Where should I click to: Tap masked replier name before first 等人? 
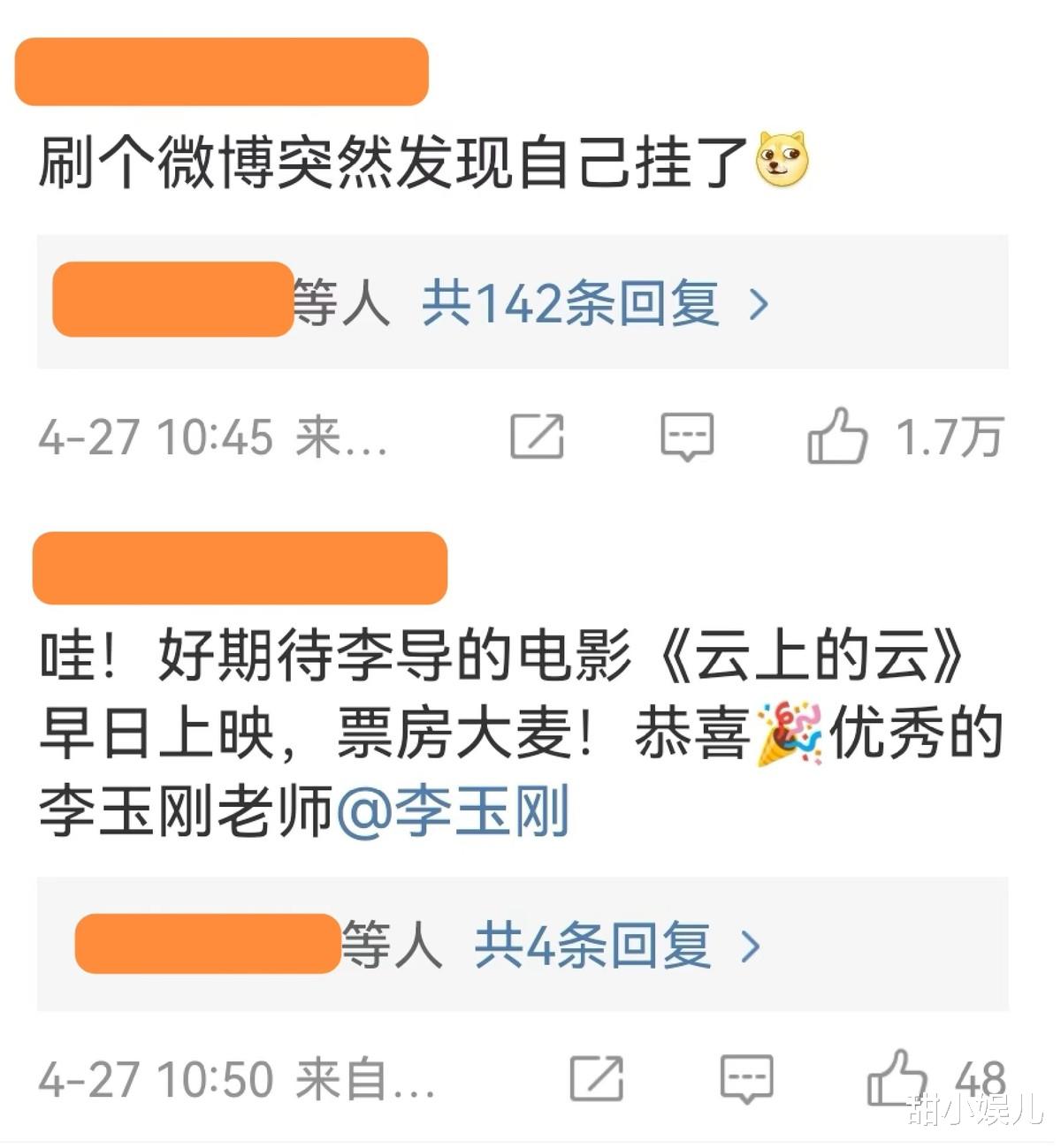click(x=173, y=300)
